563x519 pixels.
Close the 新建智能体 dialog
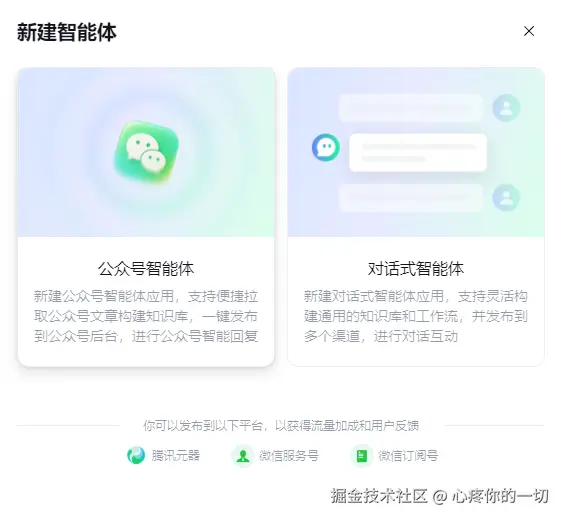tap(529, 31)
